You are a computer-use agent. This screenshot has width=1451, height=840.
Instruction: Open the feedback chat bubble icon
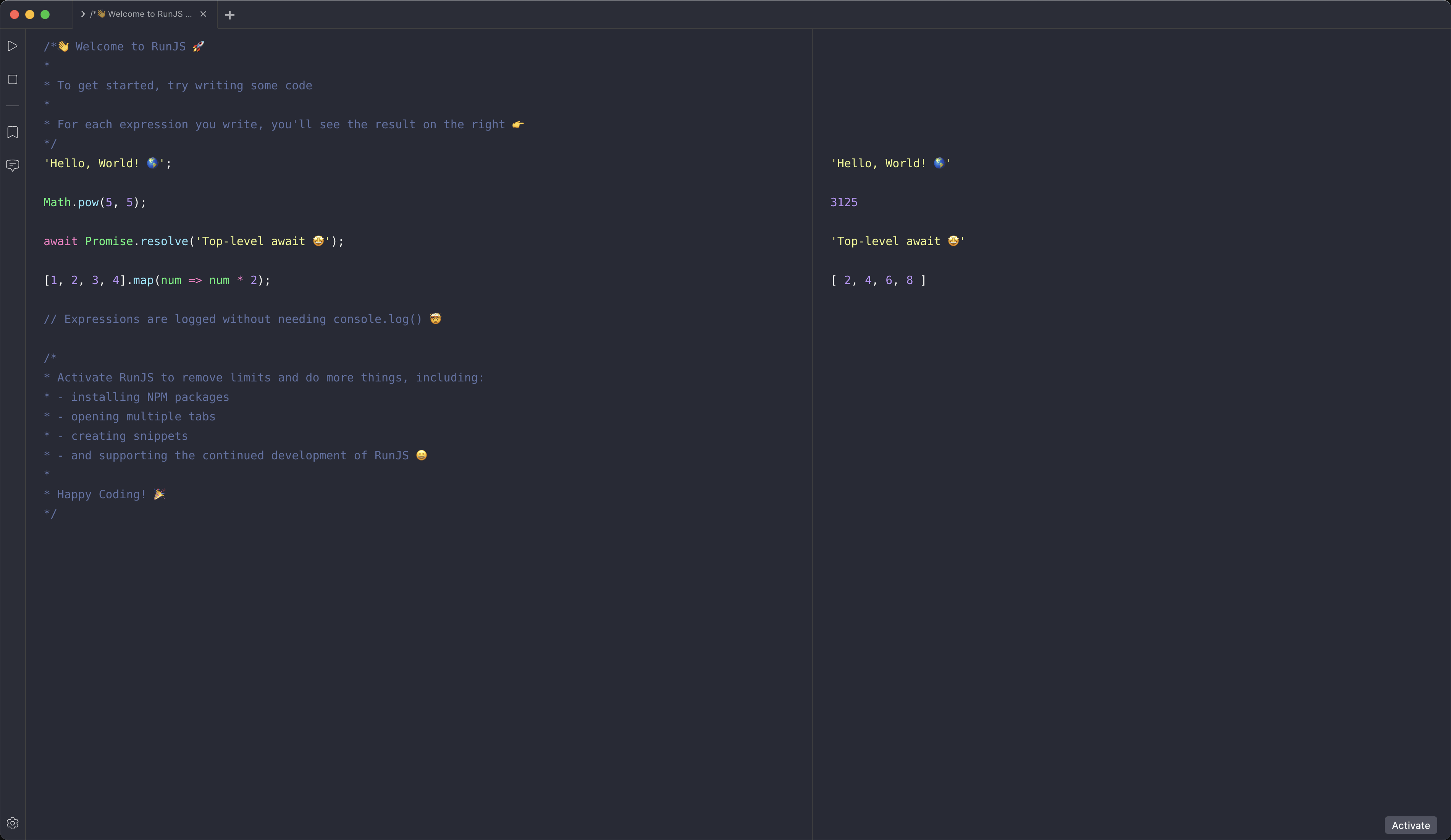click(13, 166)
